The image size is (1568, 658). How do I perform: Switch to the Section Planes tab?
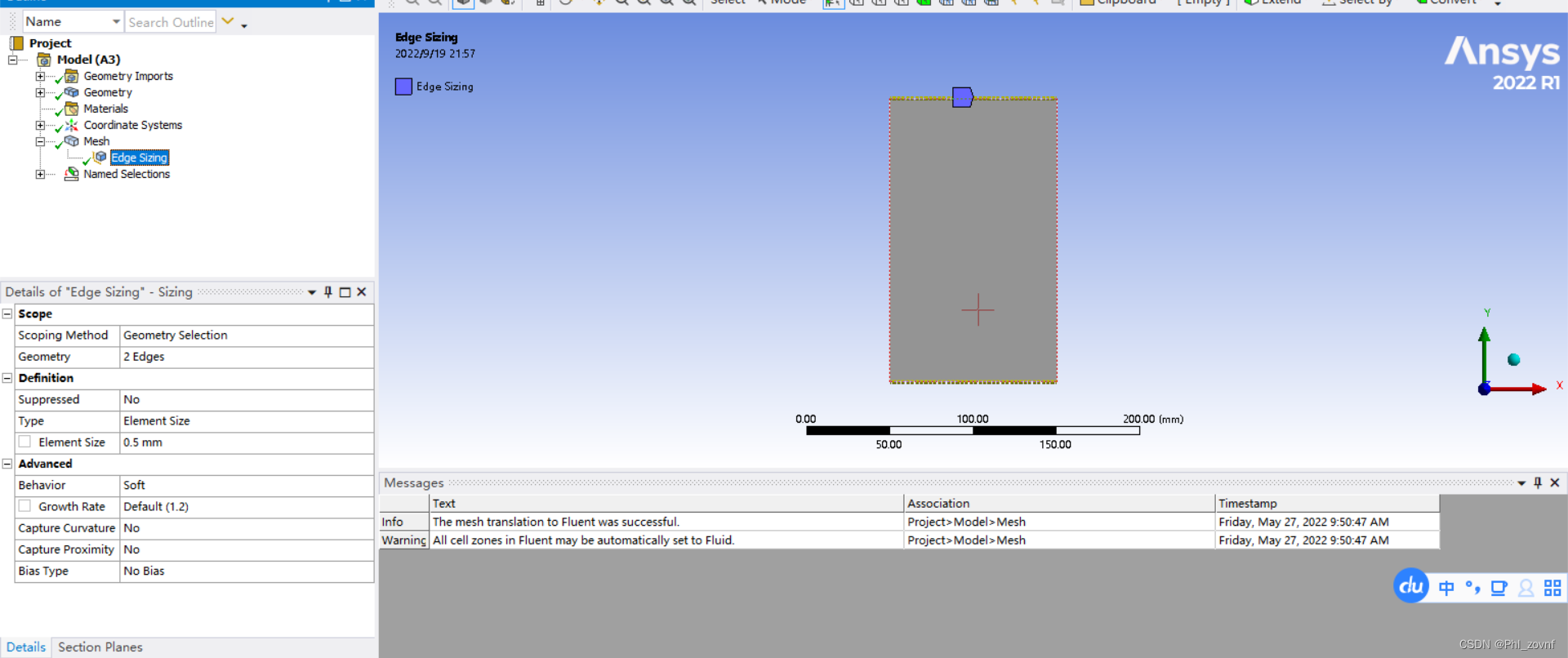point(100,647)
